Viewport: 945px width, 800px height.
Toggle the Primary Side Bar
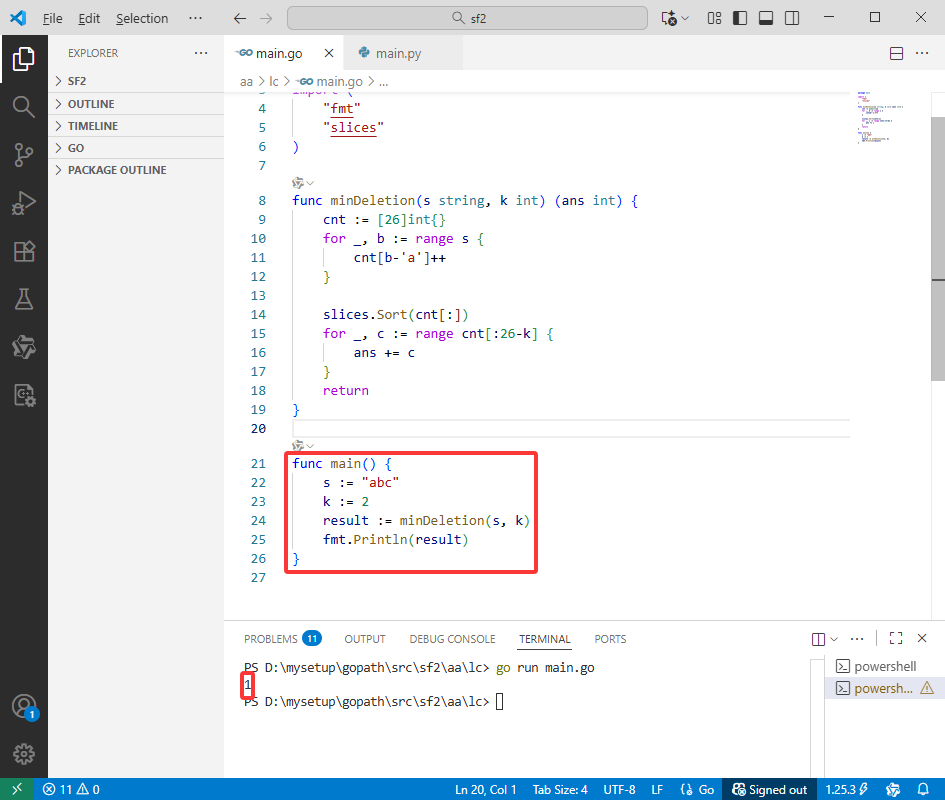740,18
